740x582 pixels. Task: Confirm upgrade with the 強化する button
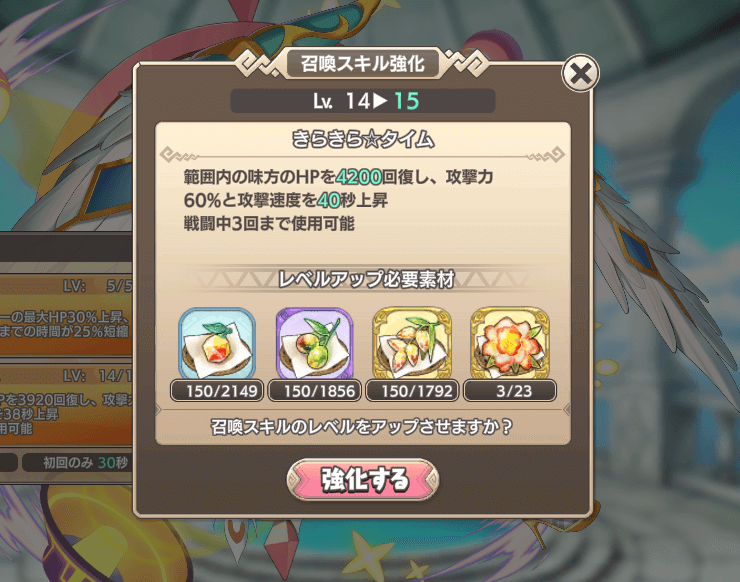click(x=363, y=480)
